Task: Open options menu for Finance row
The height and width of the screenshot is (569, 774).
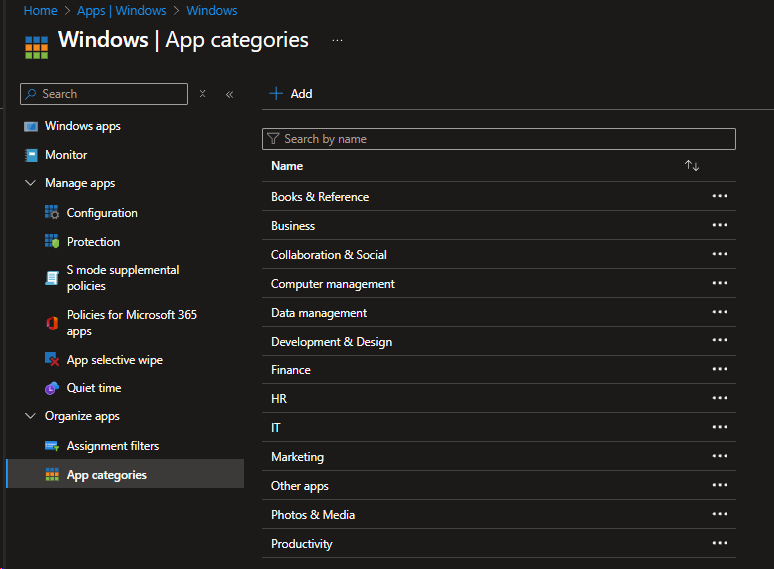Action: [720, 369]
